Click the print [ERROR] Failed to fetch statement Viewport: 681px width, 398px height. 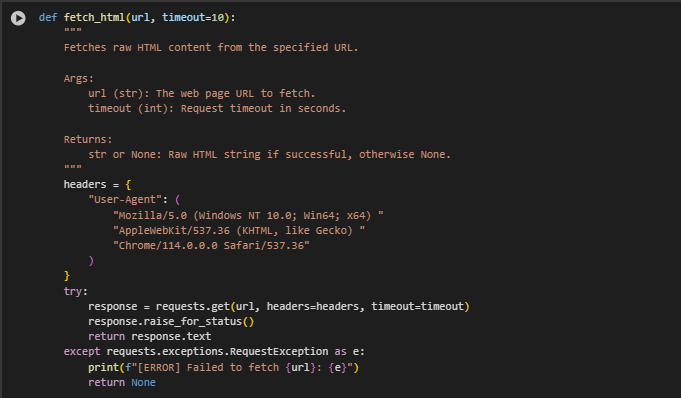pos(224,368)
